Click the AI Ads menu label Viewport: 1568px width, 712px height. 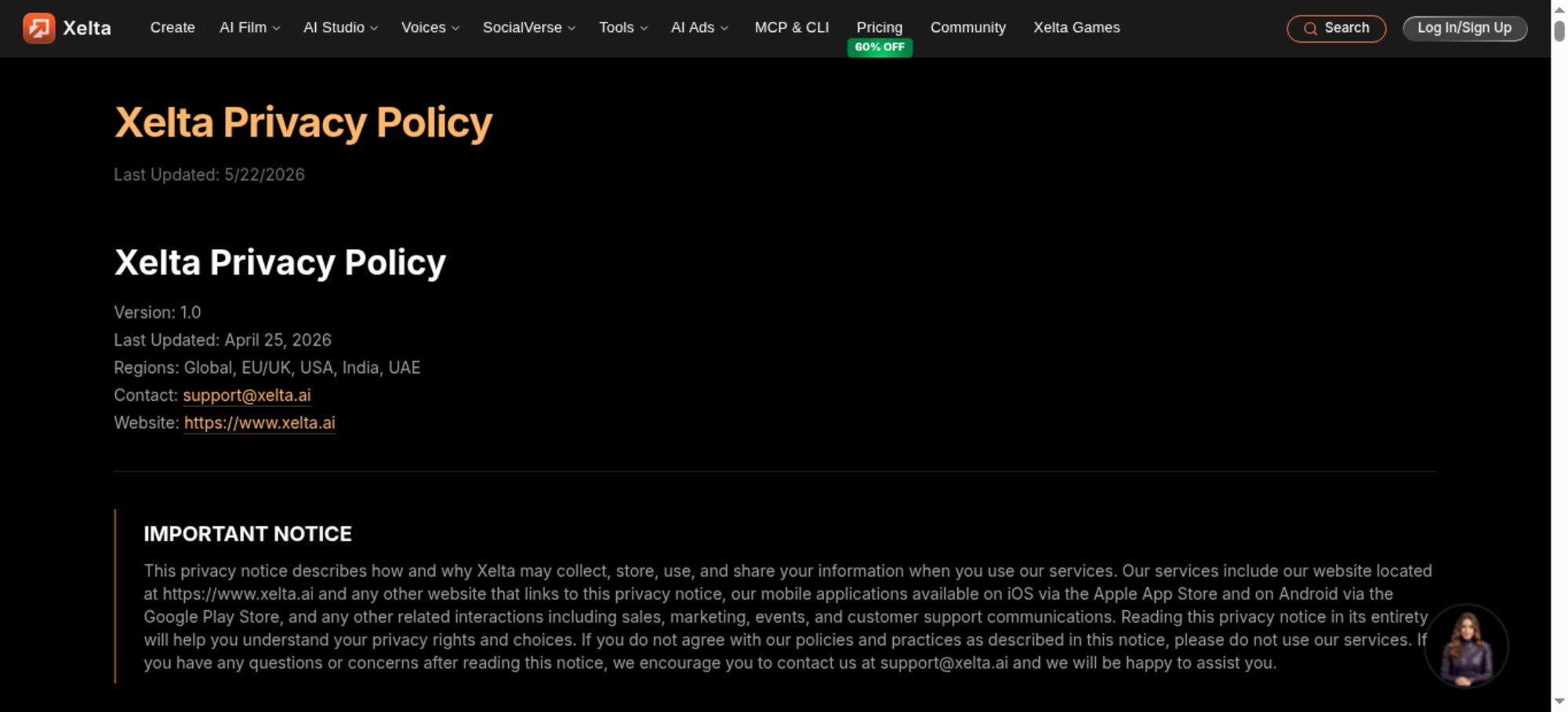click(x=693, y=27)
